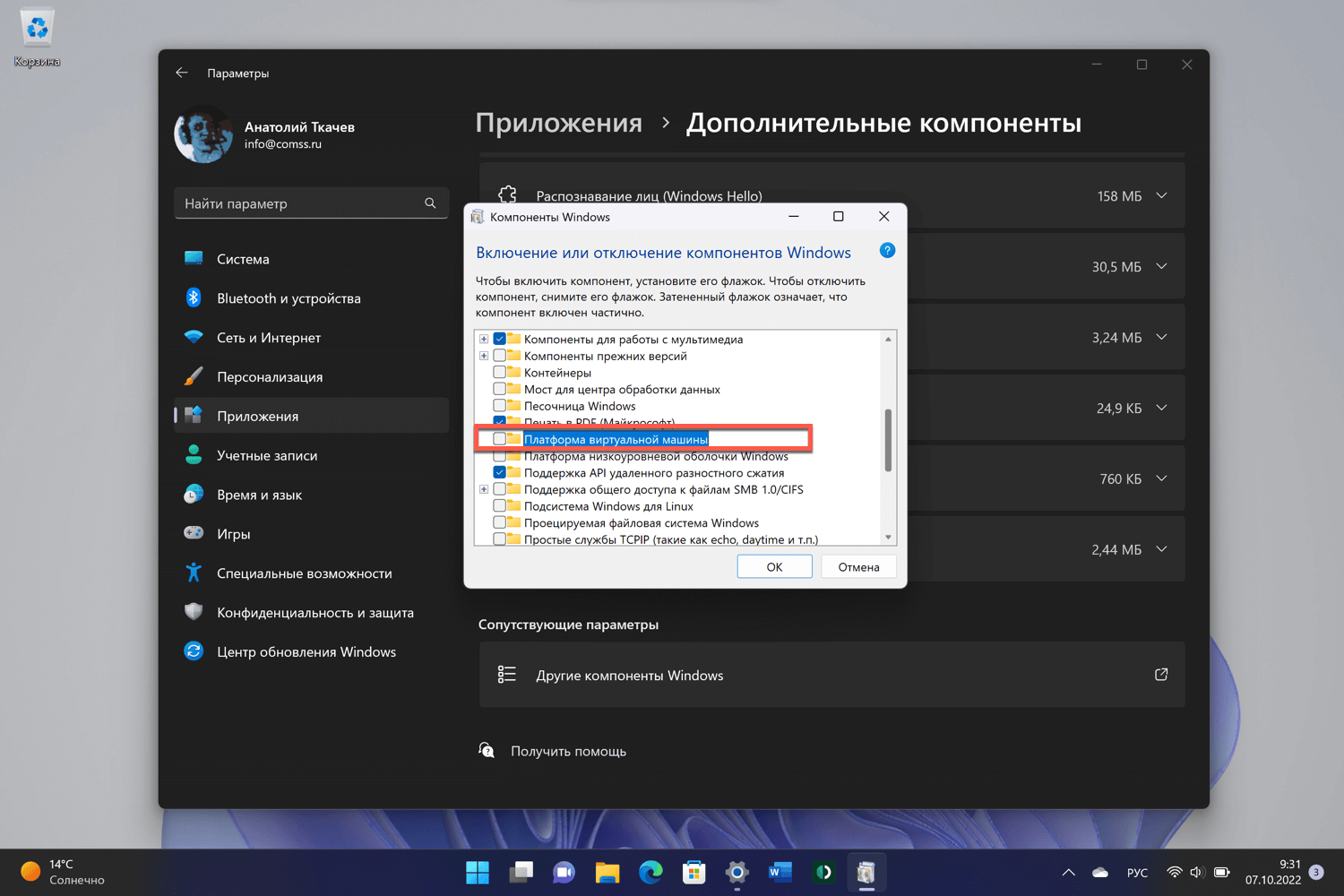Viewport: 1344px width, 896px height.
Task: Open Microsoft Store from the taskbar
Action: pos(694,872)
